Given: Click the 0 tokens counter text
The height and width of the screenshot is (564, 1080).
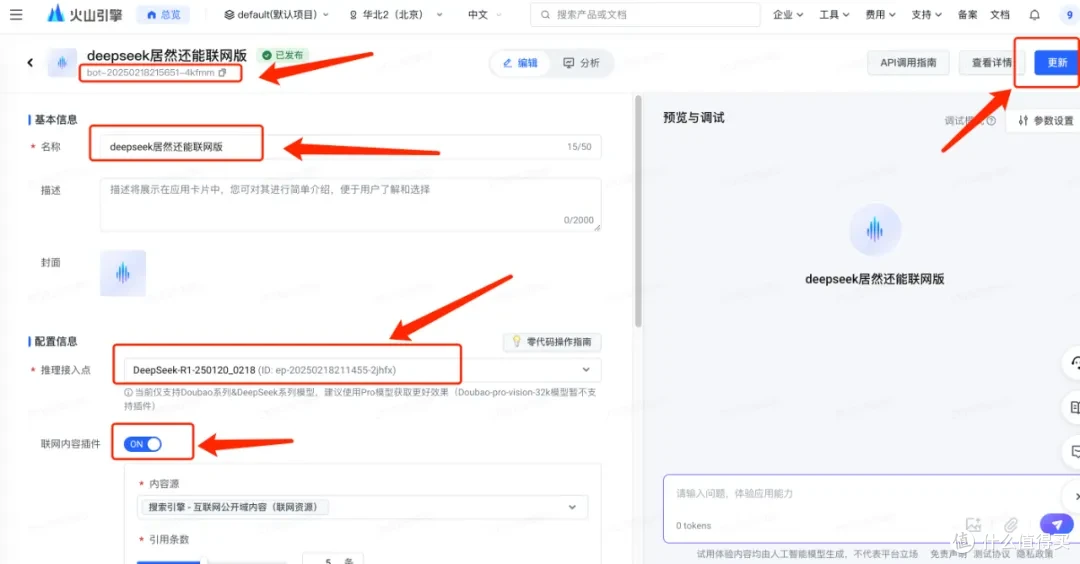Looking at the screenshot, I should pos(694,525).
